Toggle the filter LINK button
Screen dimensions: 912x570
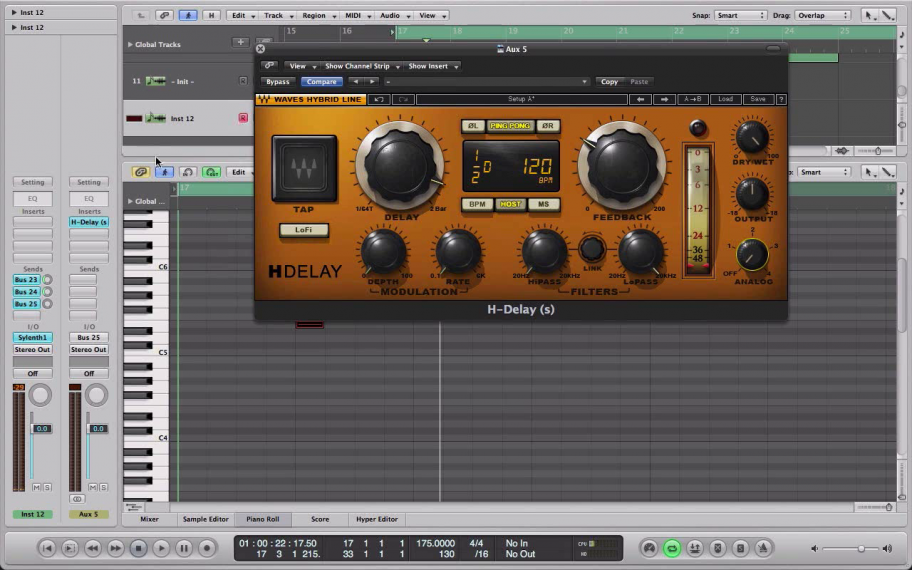click(x=592, y=249)
